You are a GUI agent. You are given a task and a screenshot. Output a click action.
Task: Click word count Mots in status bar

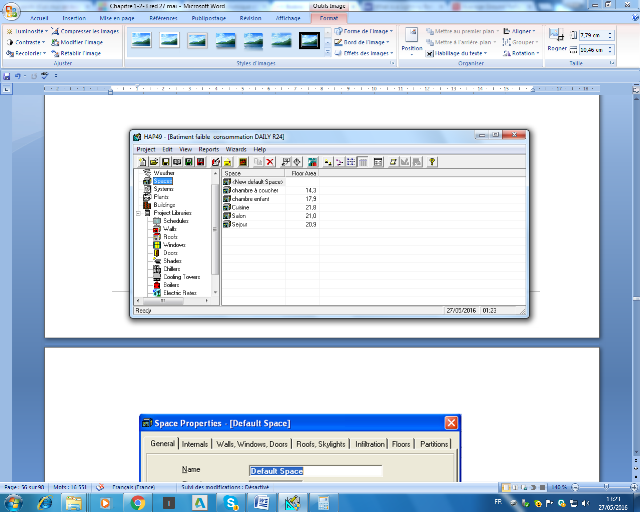[x=70, y=487]
